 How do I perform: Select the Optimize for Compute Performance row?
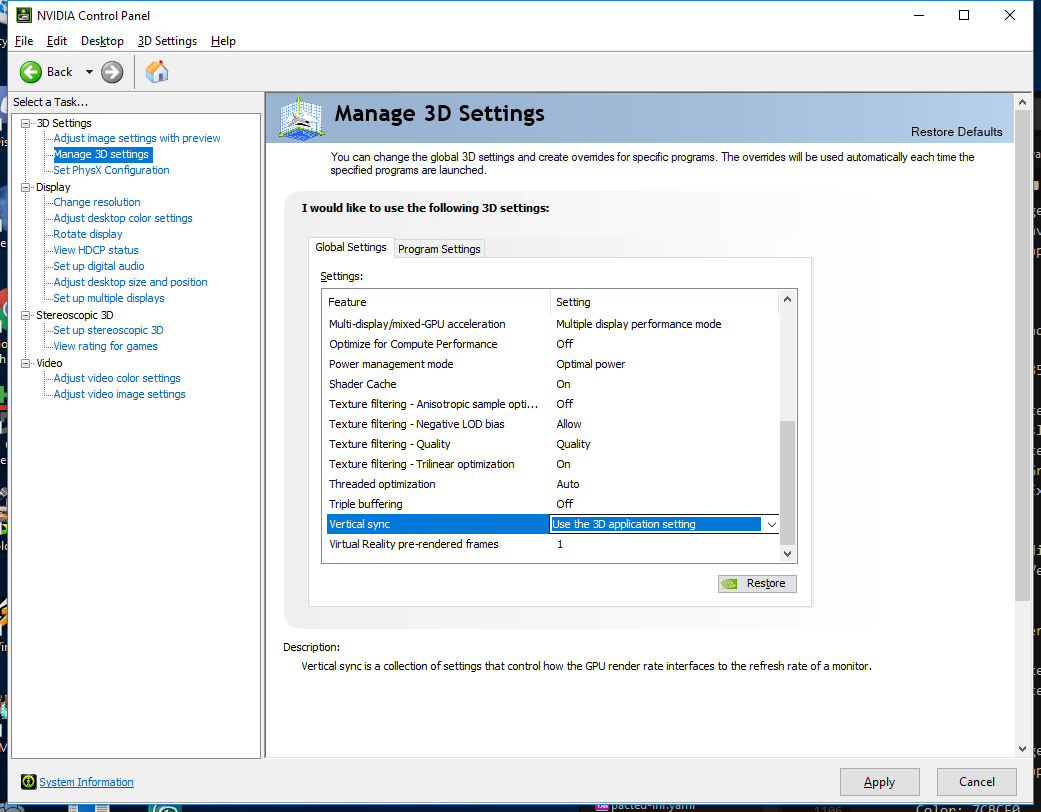552,344
